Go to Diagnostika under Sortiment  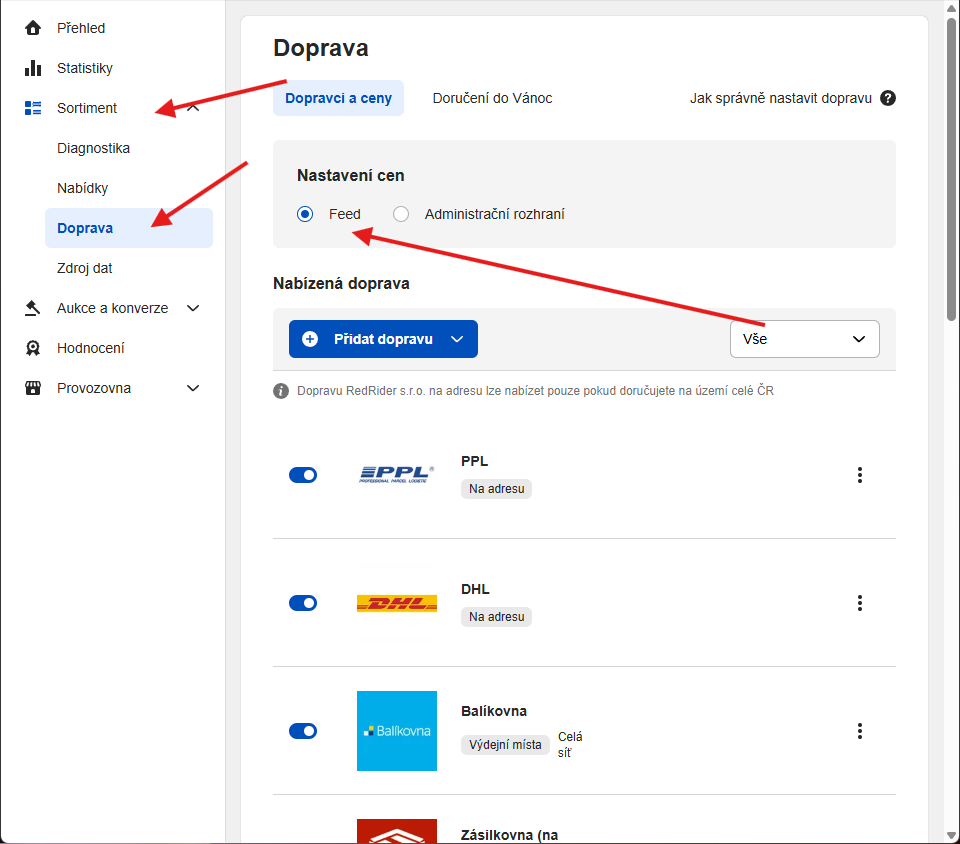(93, 148)
